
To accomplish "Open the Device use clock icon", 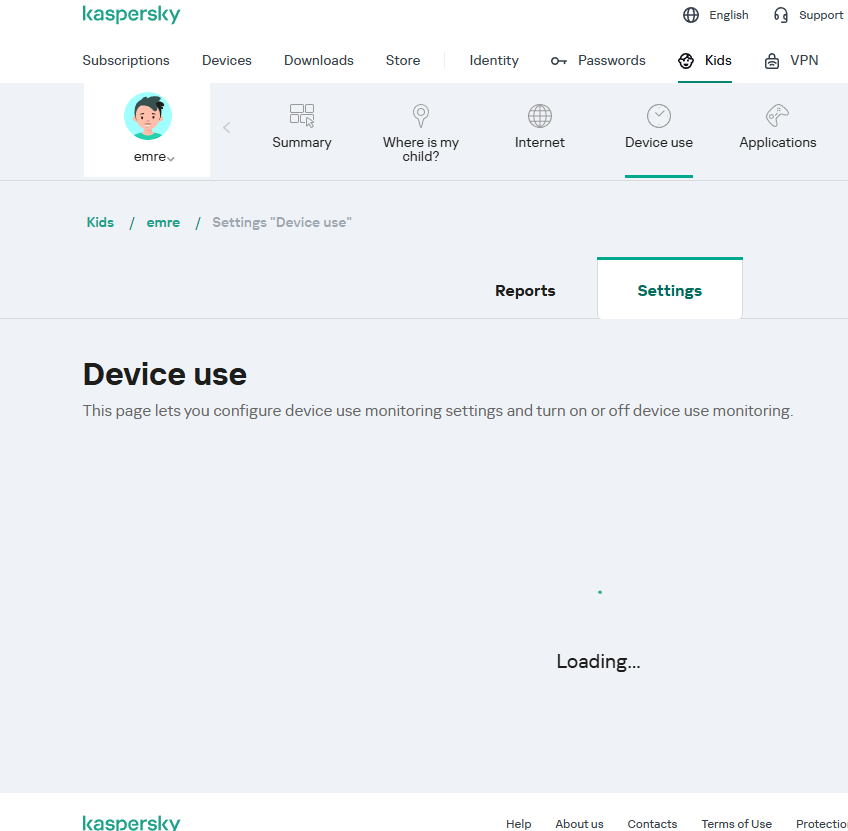I will (x=659, y=116).
